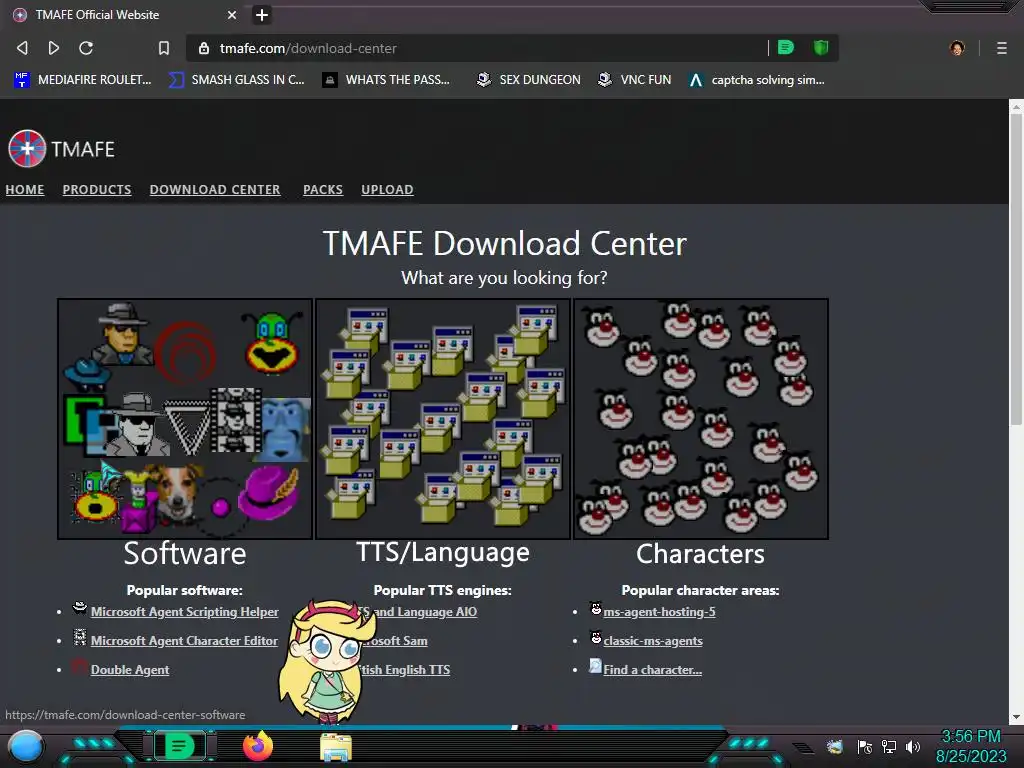The height and width of the screenshot is (768, 1024).
Task: Open the Start orb on the taskbar
Action: point(26,747)
